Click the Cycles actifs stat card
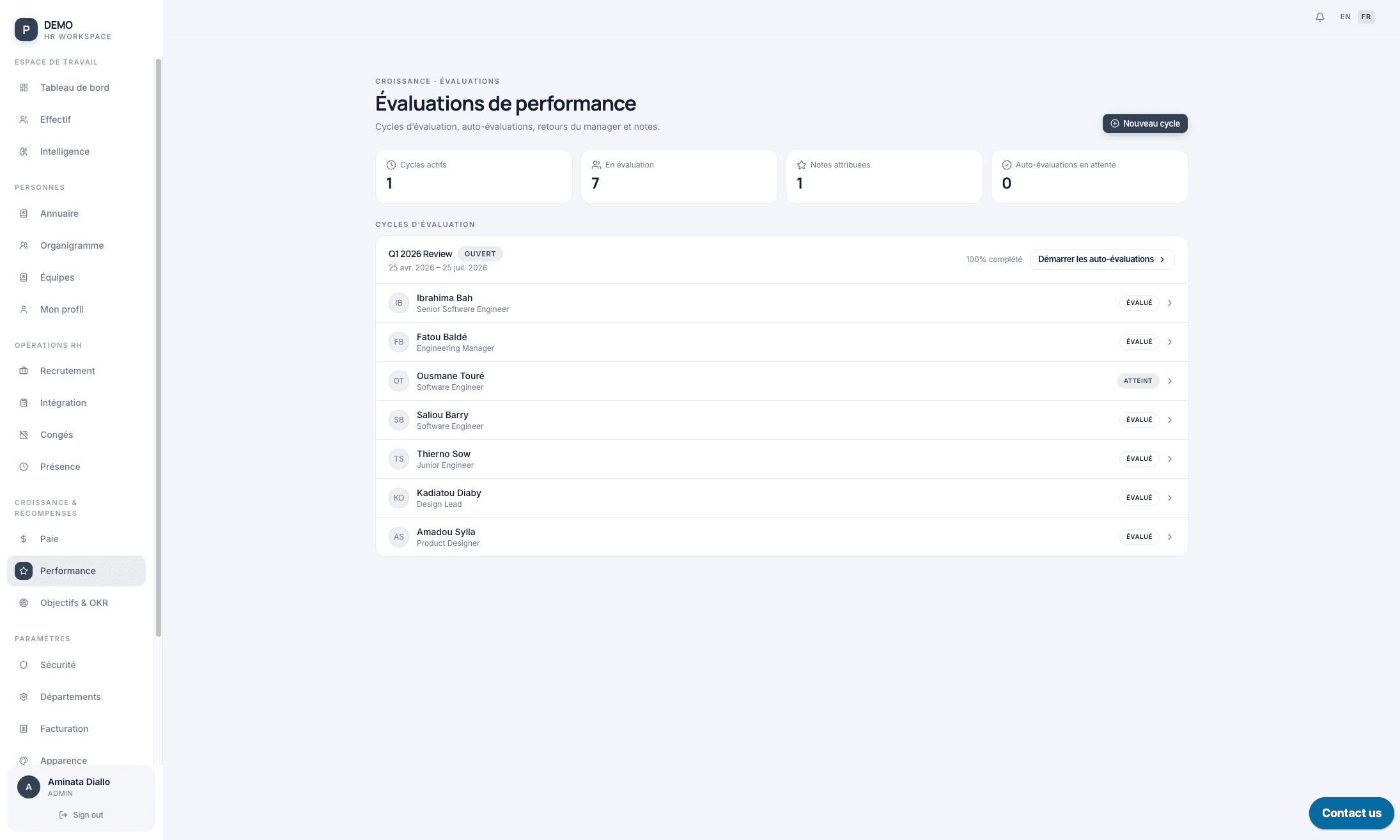The width and height of the screenshot is (1400, 840). (x=474, y=176)
